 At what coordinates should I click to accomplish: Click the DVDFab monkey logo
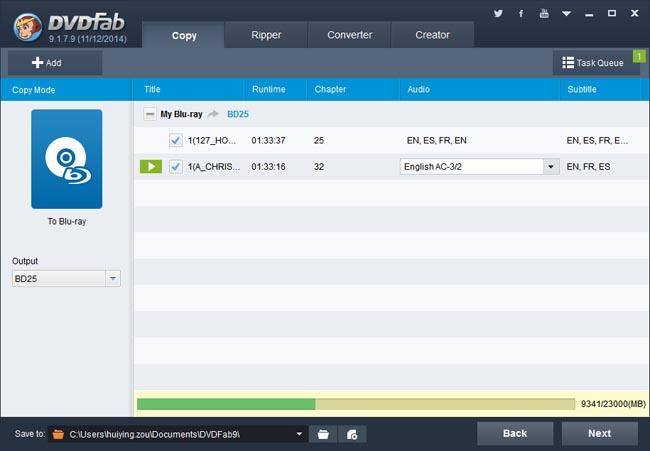tap(27, 27)
